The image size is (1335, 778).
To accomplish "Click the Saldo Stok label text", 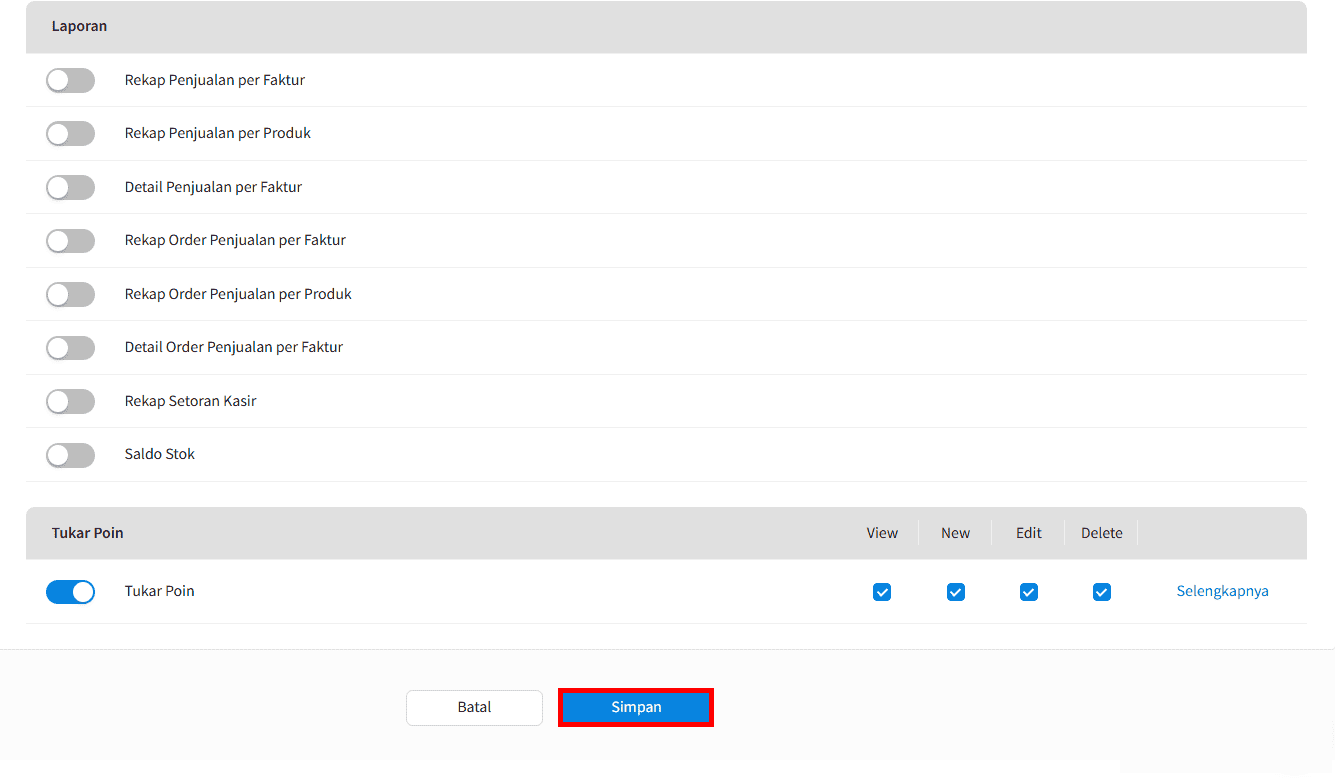I will point(160,454).
